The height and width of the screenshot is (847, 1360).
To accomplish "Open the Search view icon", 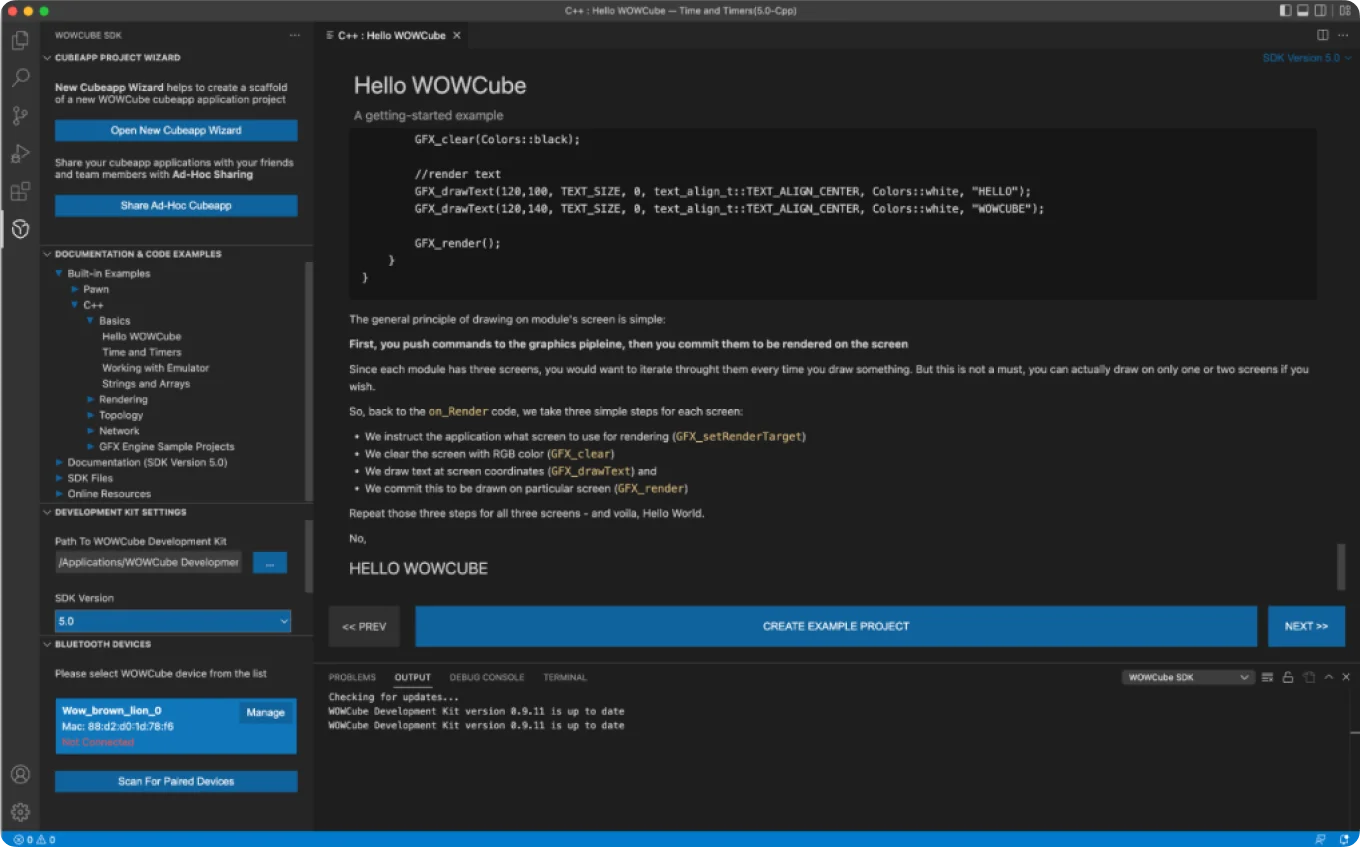I will 20,78.
